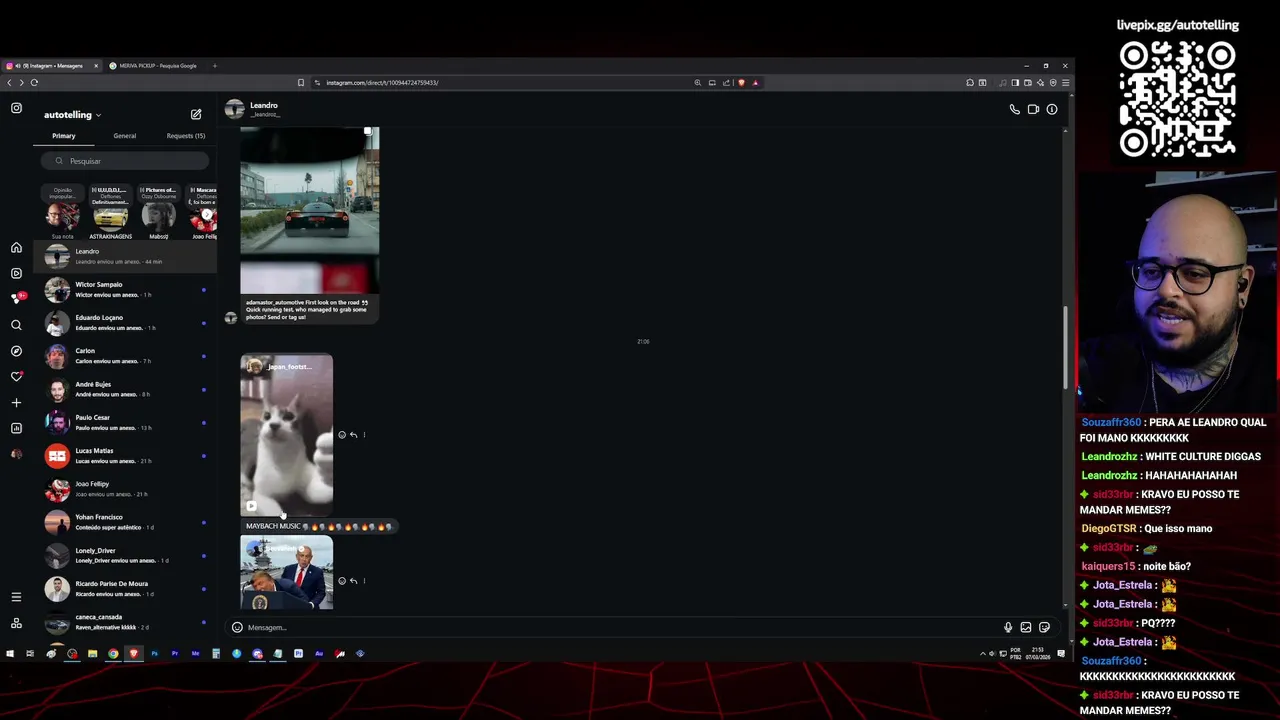
Task: Open the shared car reel thumbnail
Action: pos(310,210)
